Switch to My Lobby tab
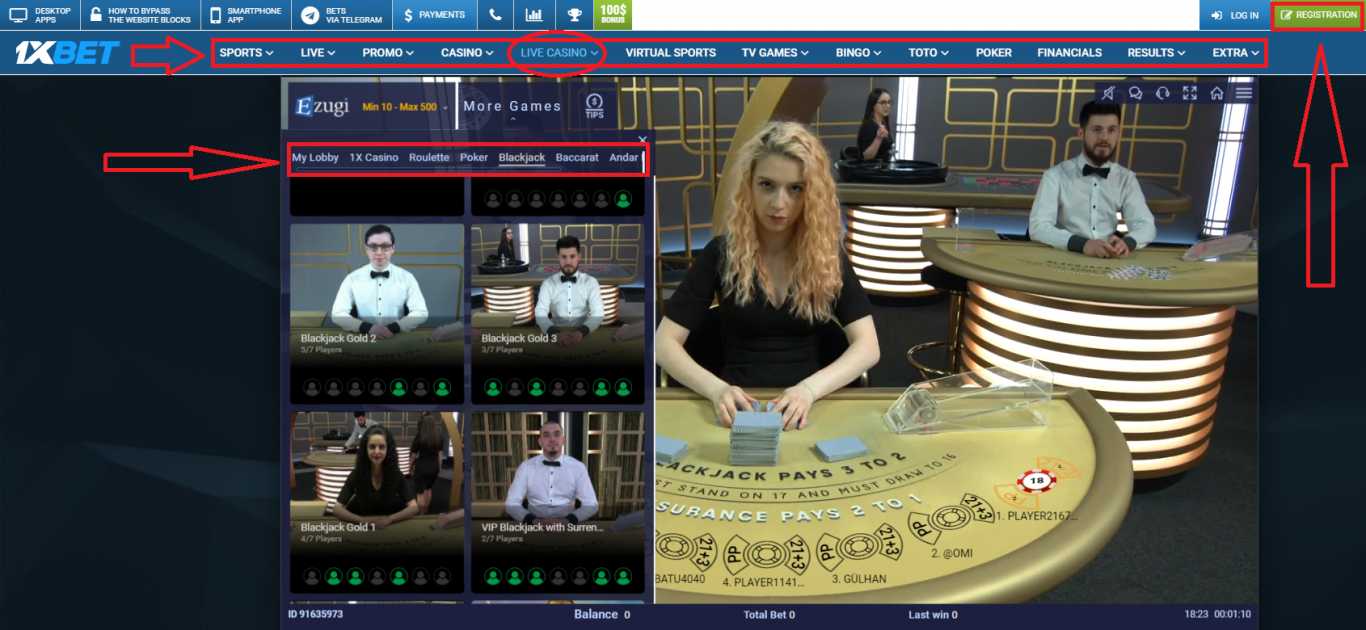1366x630 pixels. pyautogui.click(x=315, y=157)
